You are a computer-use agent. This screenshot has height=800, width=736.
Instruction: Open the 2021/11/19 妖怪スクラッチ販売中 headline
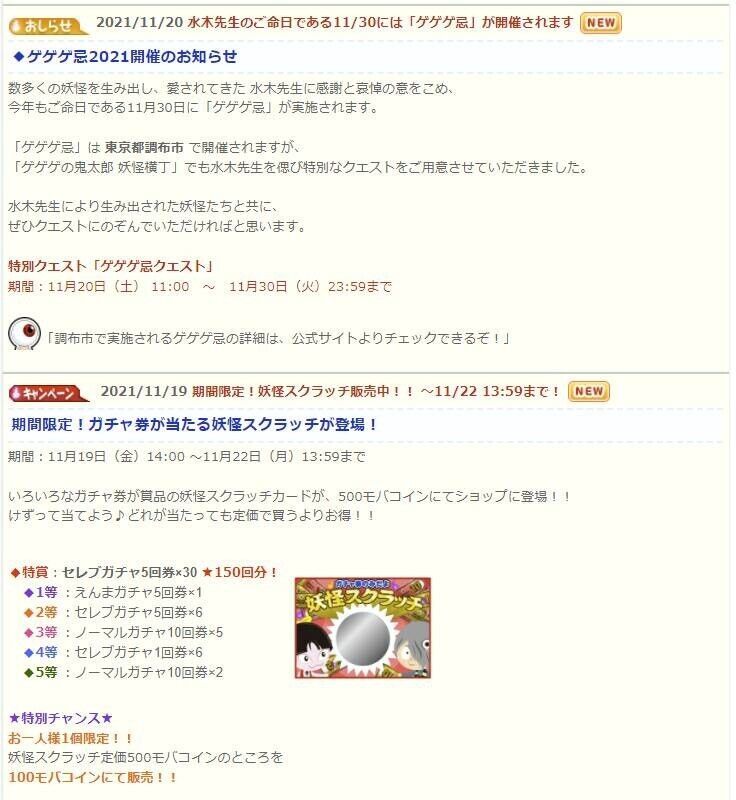[331, 391]
